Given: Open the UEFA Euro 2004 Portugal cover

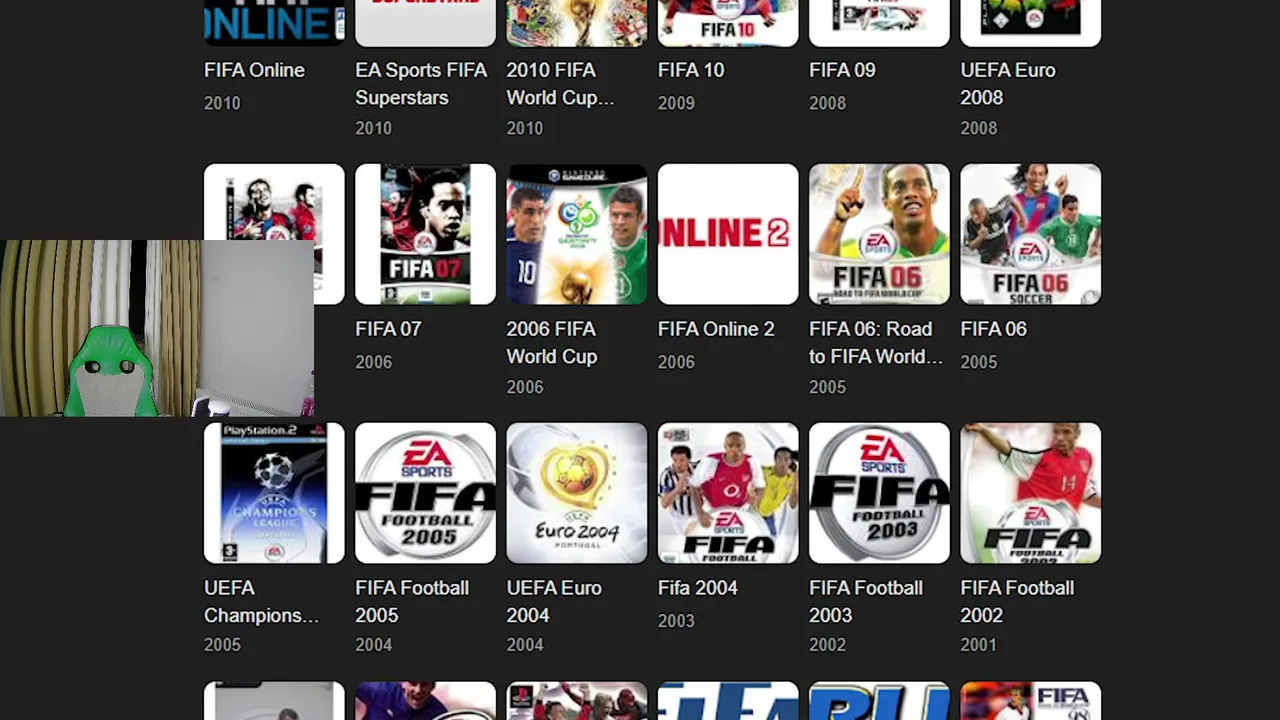Looking at the screenshot, I should click(577, 493).
